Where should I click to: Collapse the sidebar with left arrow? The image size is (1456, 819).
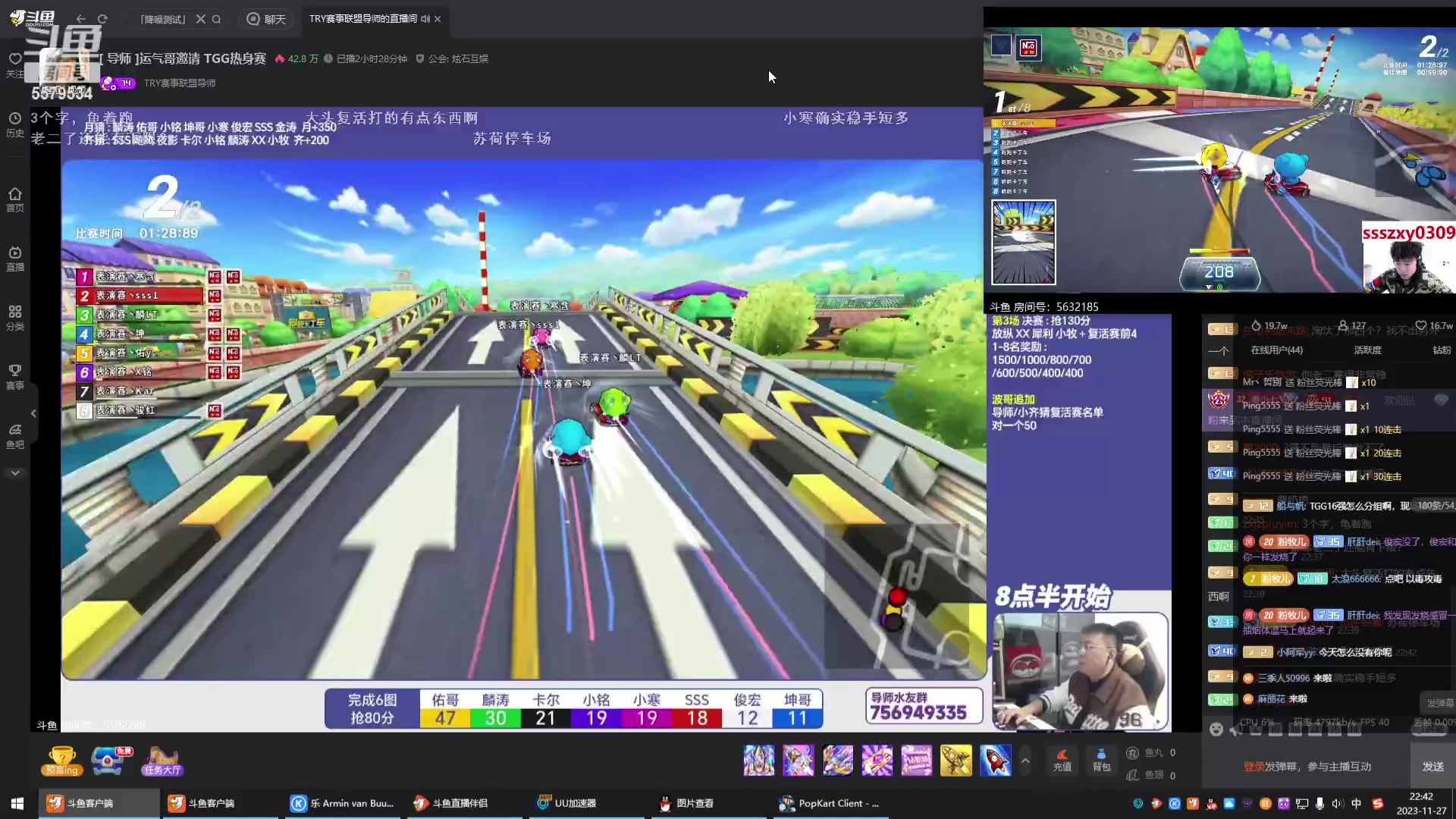33,413
